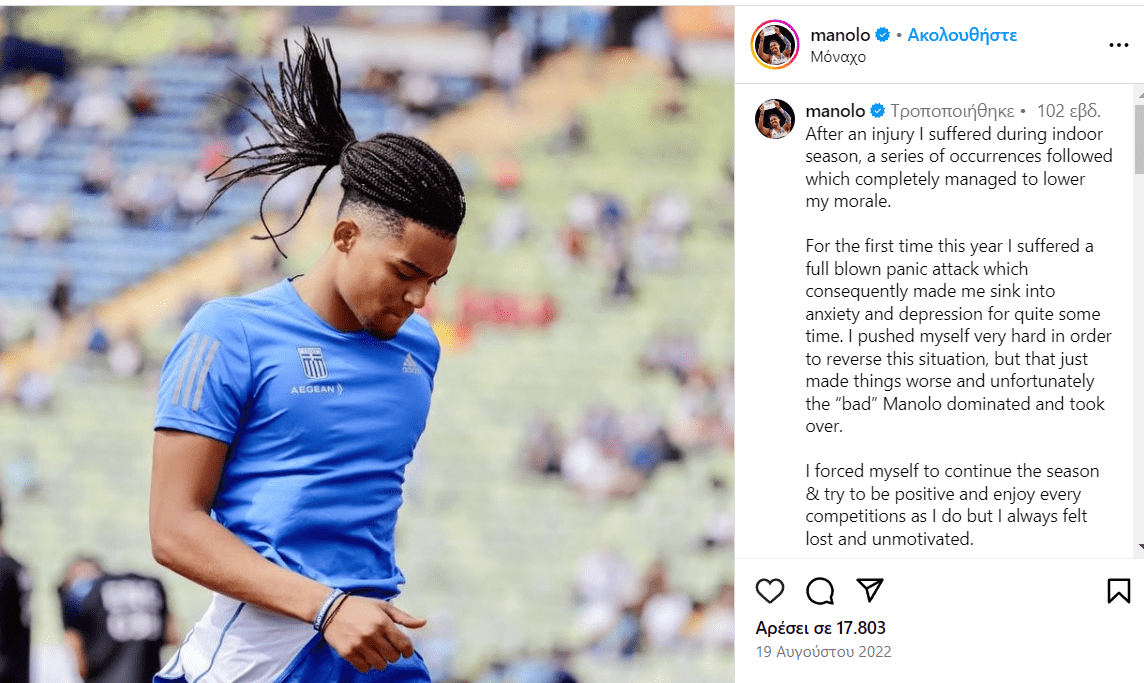Image resolution: width=1144 pixels, height=683 pixels.
Task: Click the verified badge beside the caption username
Action: tap(878, 111)
